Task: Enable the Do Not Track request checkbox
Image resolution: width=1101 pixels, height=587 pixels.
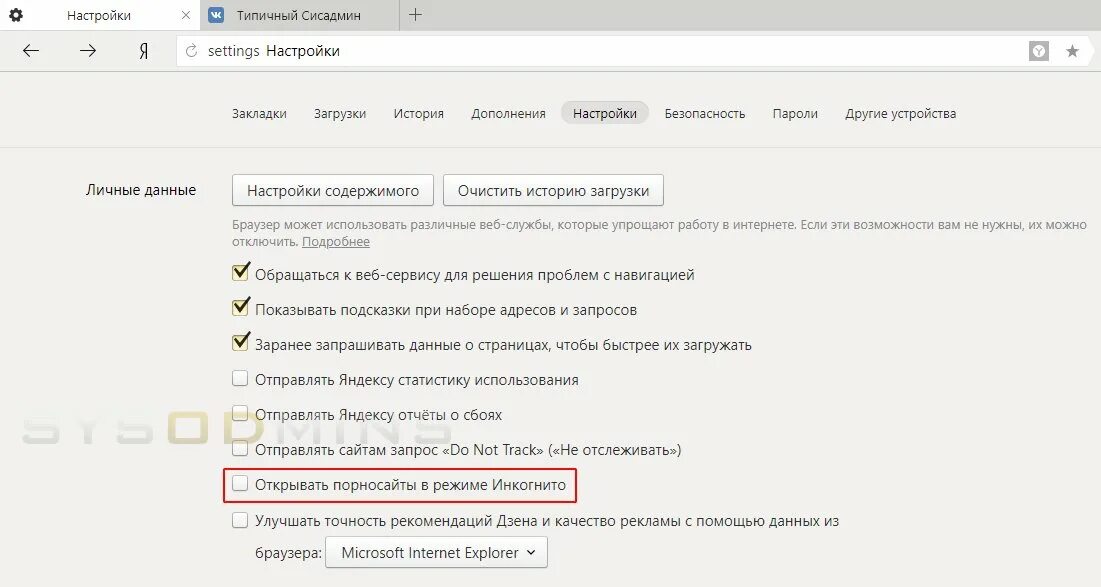Action: coord(240,449)
